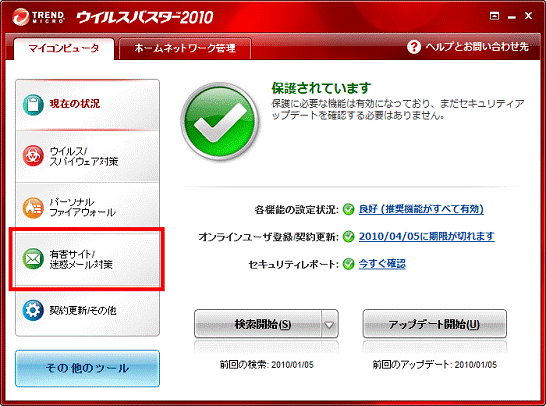Open the 今すぐ確認 link
The width and height of the screenshot is (546, 406).
pyautogui.click(x=382, y=264)
